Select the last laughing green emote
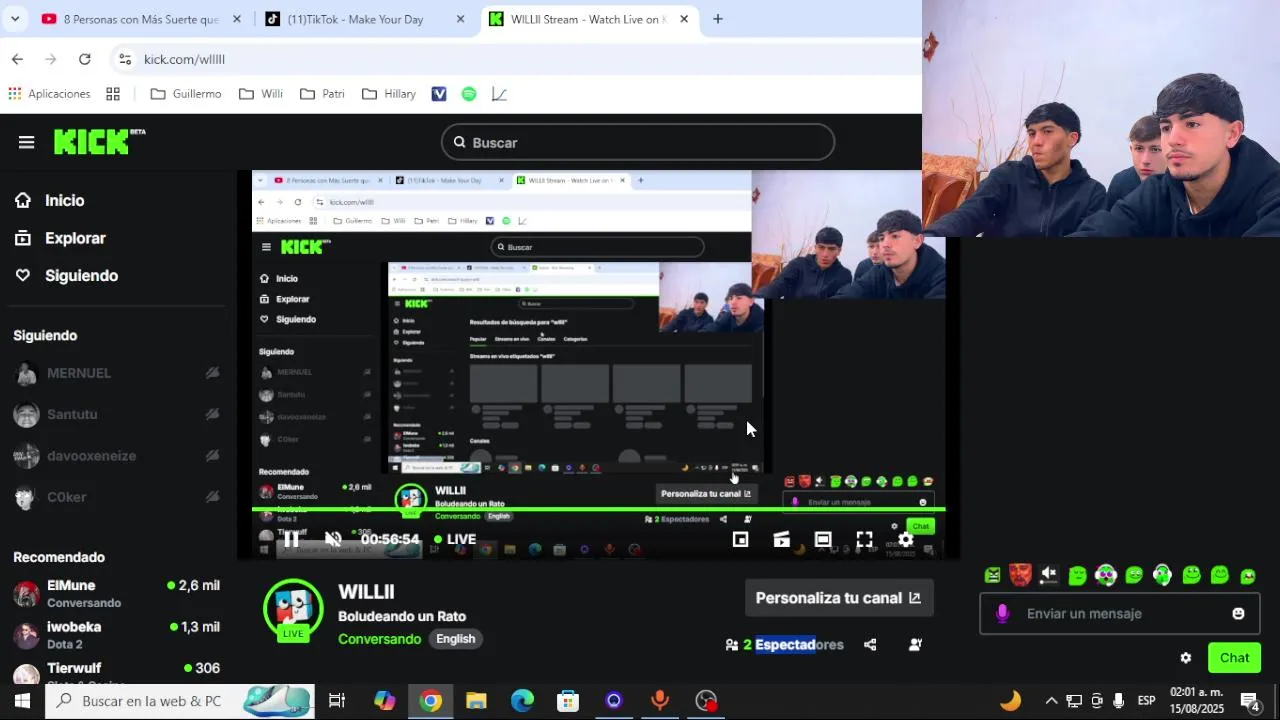The image size is (1280, 720). coord(1248,575)
